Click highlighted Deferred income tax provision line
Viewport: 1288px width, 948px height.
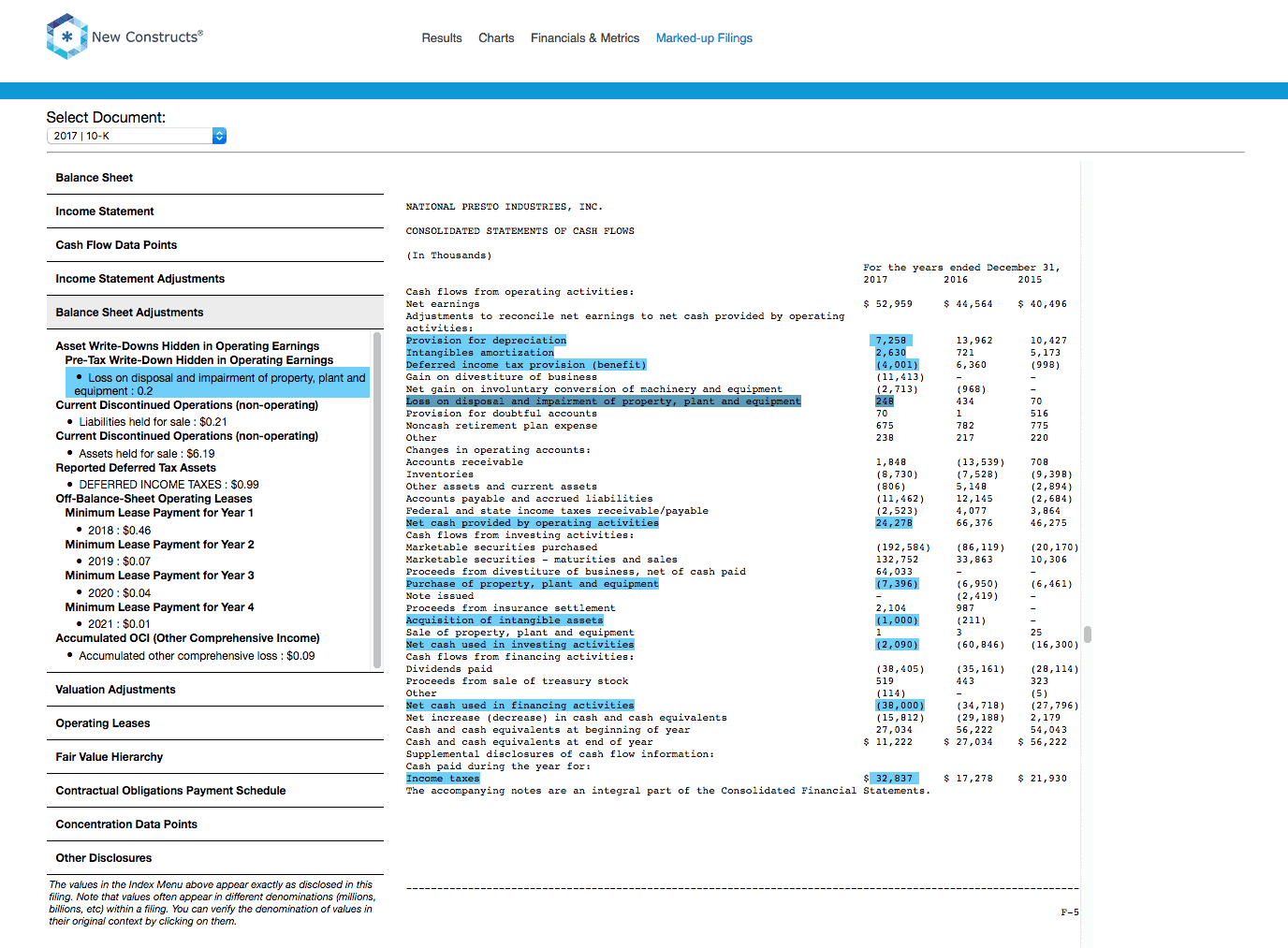[x=526, y=365]
